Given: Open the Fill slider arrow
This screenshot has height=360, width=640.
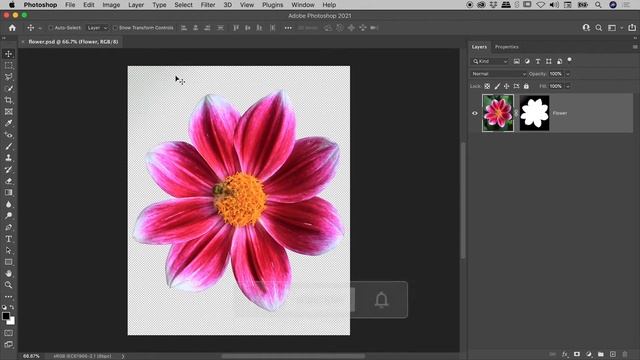Looking at the screenshot, I should coord(568,86).
